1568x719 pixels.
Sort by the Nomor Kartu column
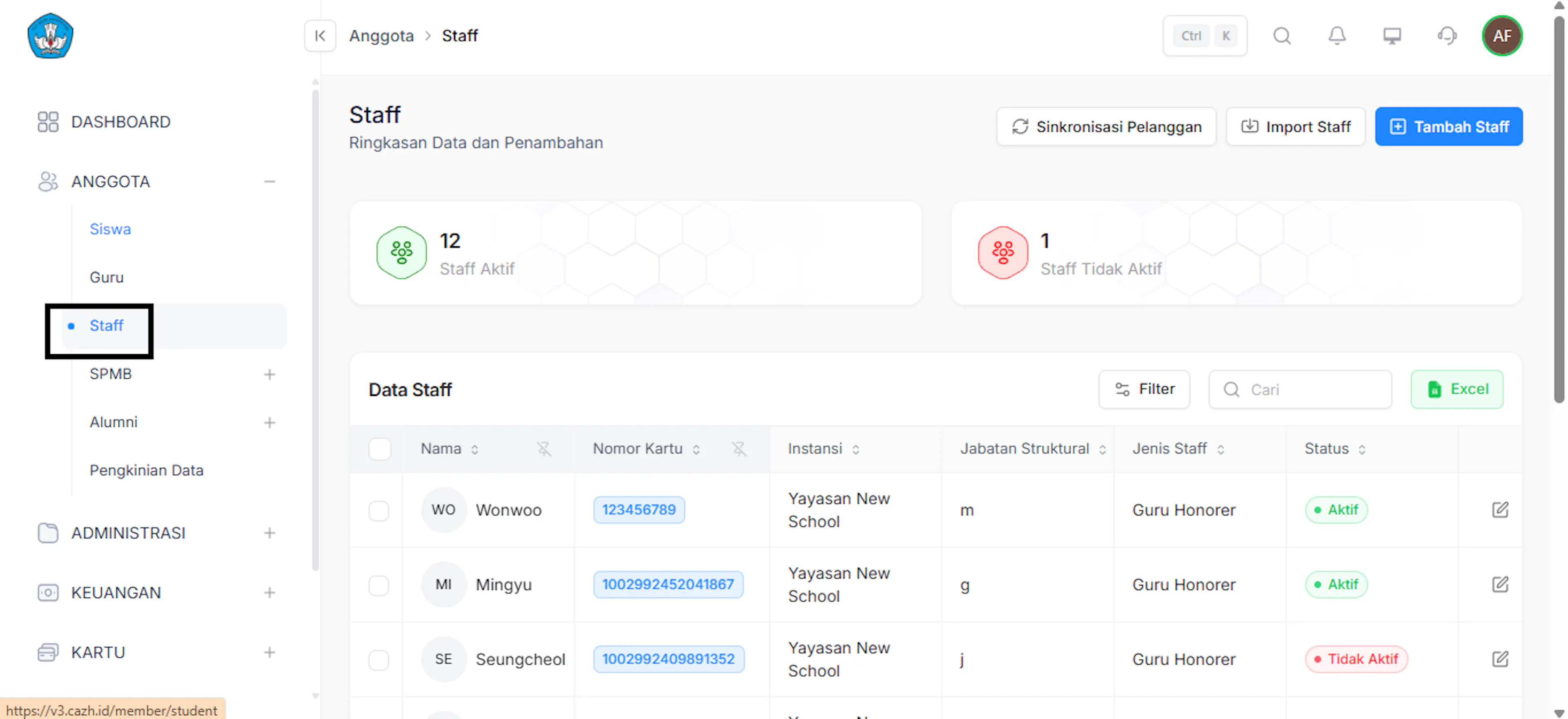(x=696, y=449)
